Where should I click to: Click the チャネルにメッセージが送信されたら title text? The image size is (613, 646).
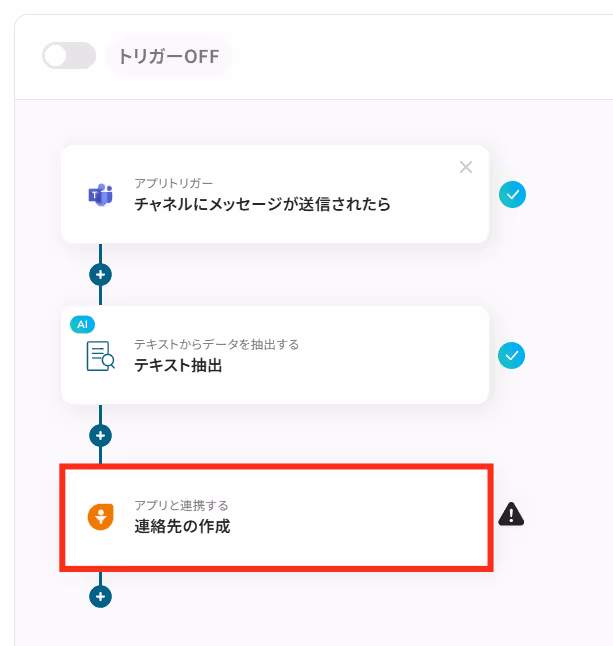[x=262, y=204]
